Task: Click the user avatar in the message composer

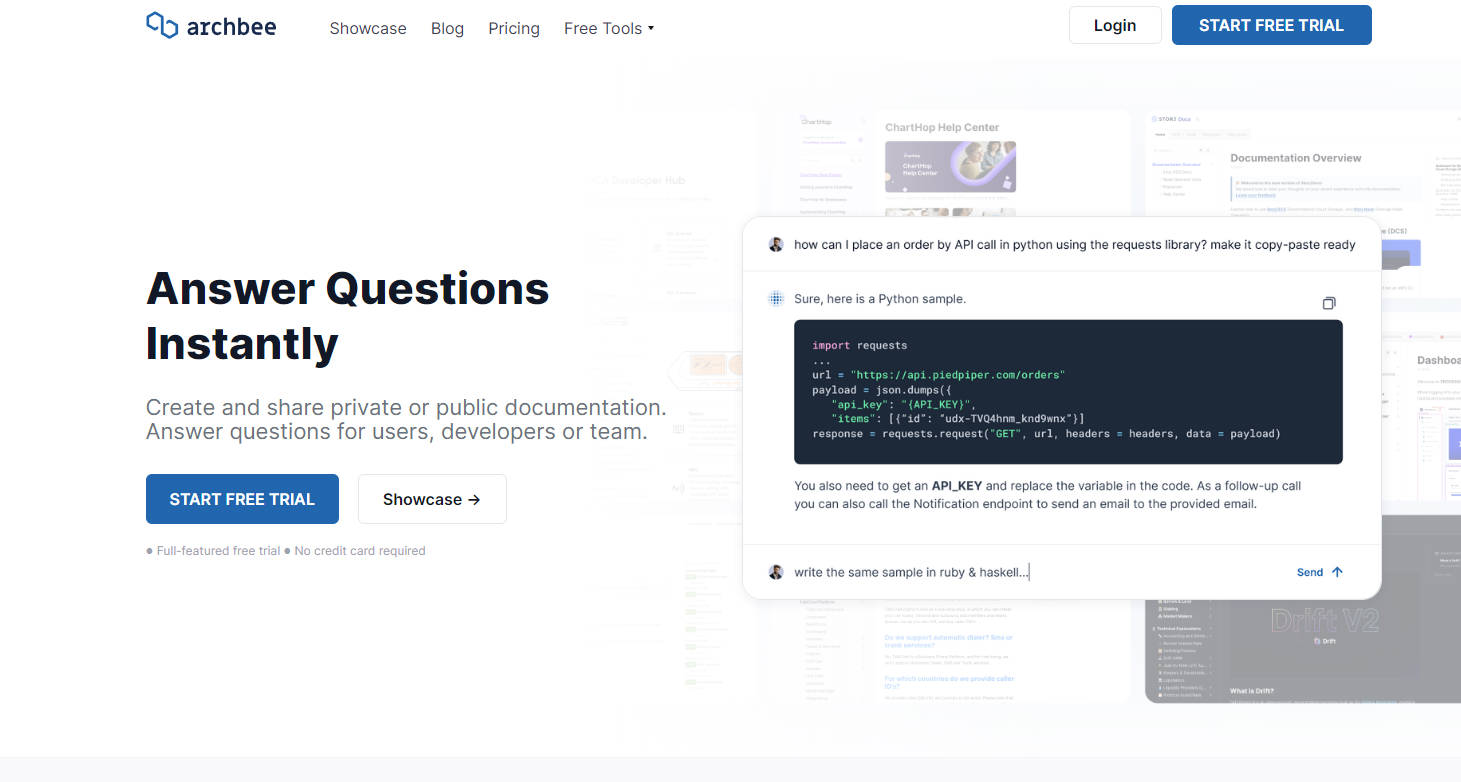Action: tap(775, 572)
